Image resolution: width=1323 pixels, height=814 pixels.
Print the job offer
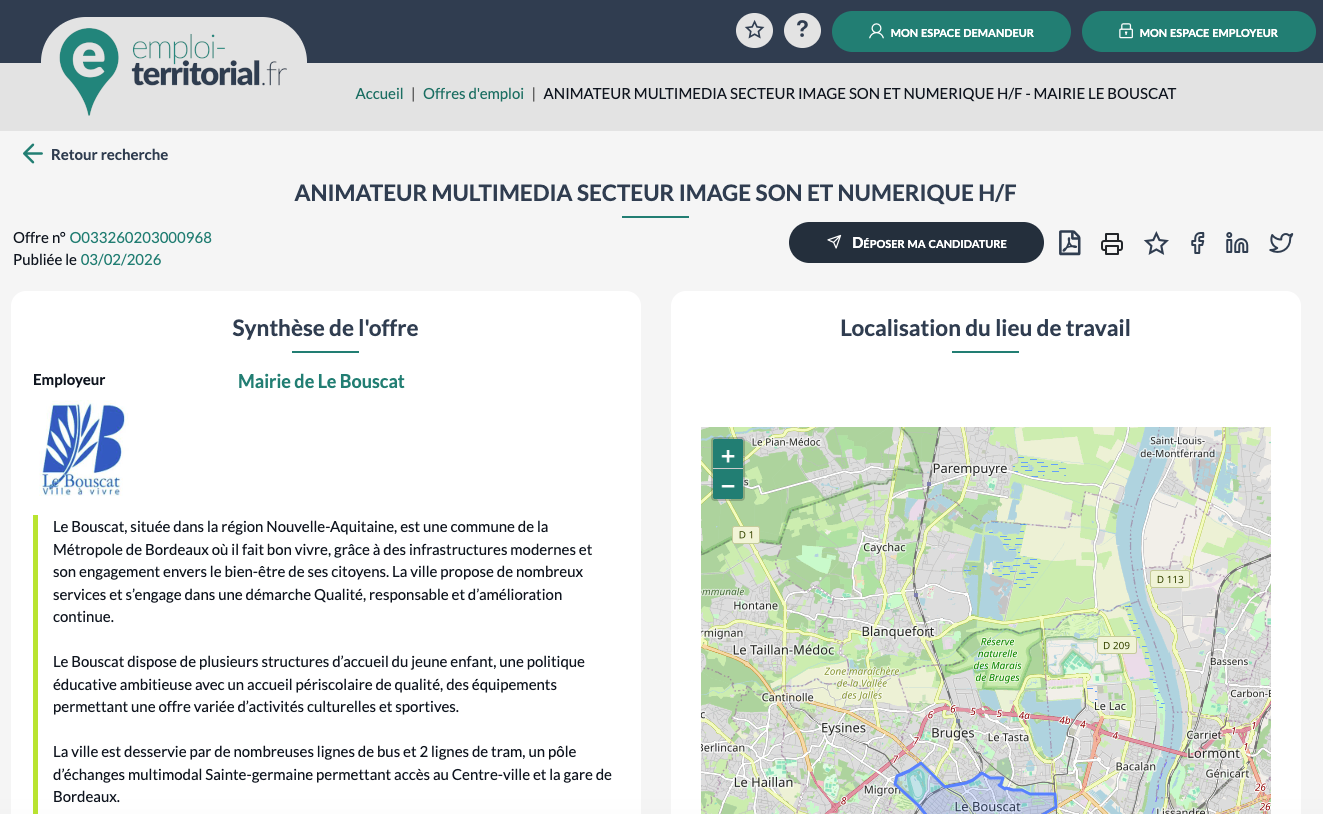tap(1112, 243)
